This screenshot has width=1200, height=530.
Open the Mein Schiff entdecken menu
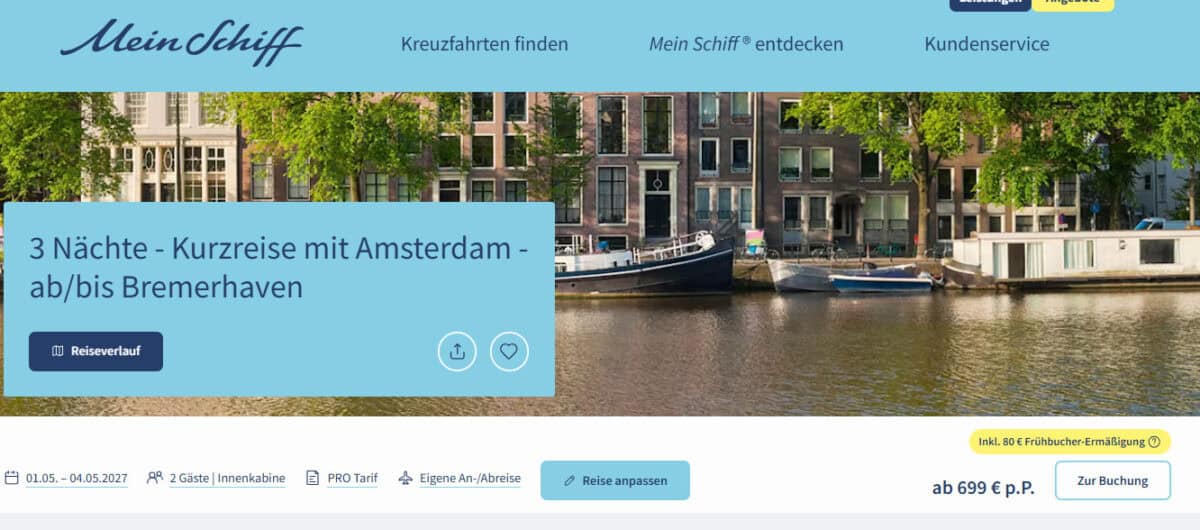[746, 44]
